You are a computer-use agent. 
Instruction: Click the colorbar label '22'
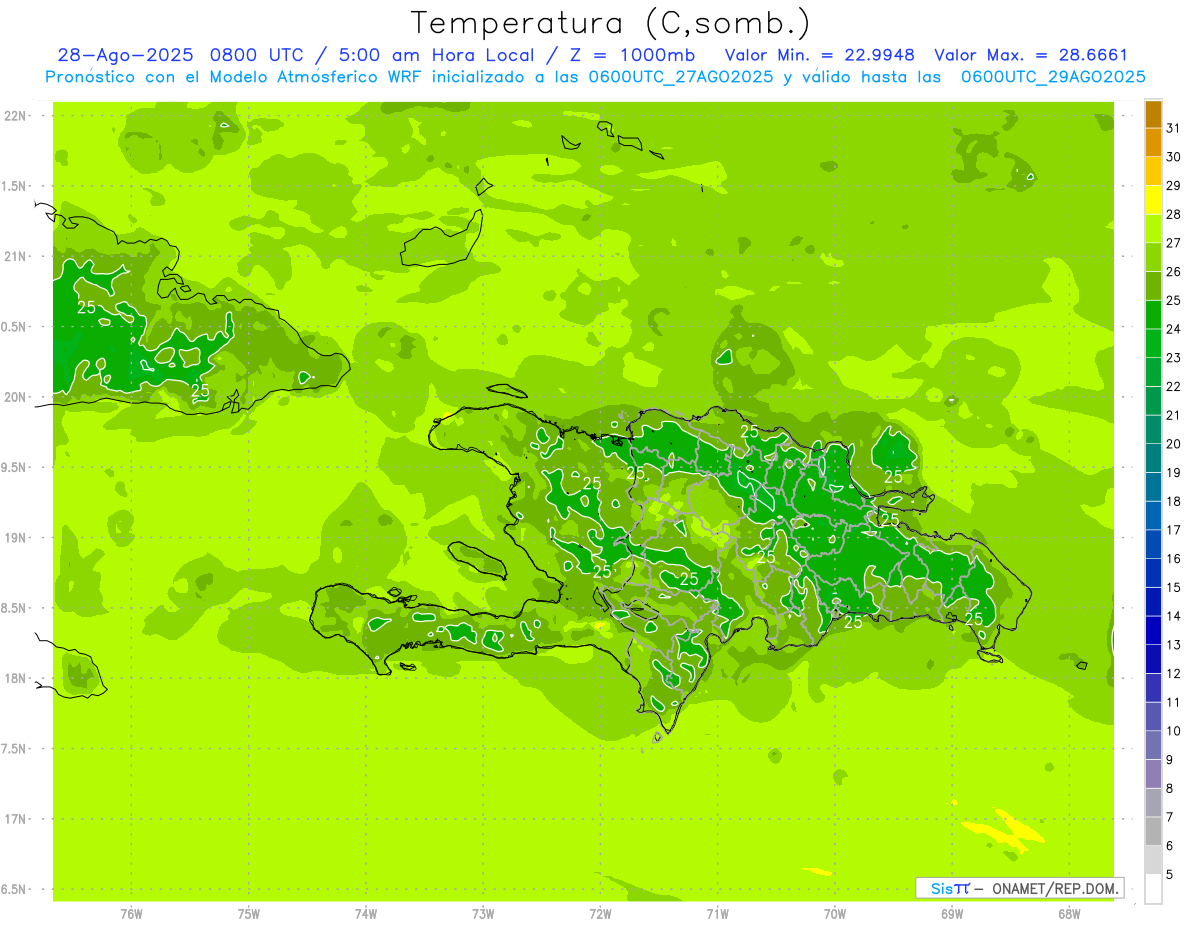[x=1173, y=386]
